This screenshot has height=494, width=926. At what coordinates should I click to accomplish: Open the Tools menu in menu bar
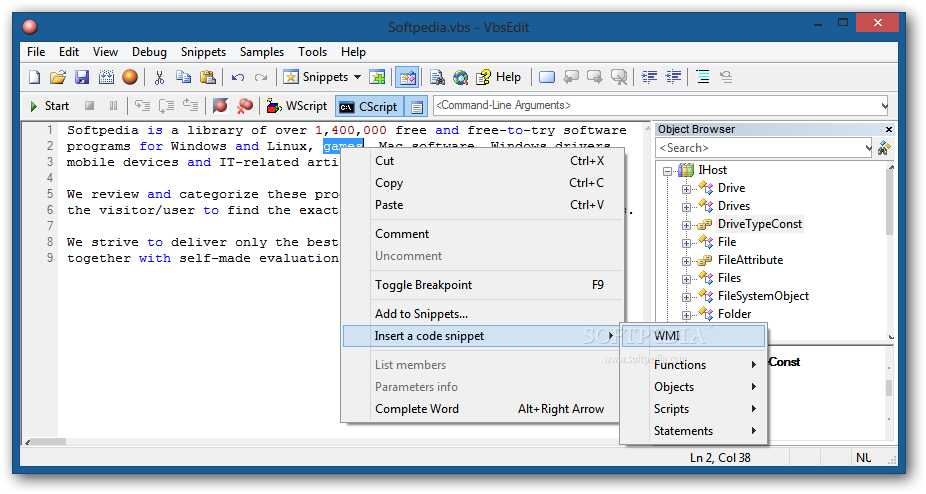[312, 52]
